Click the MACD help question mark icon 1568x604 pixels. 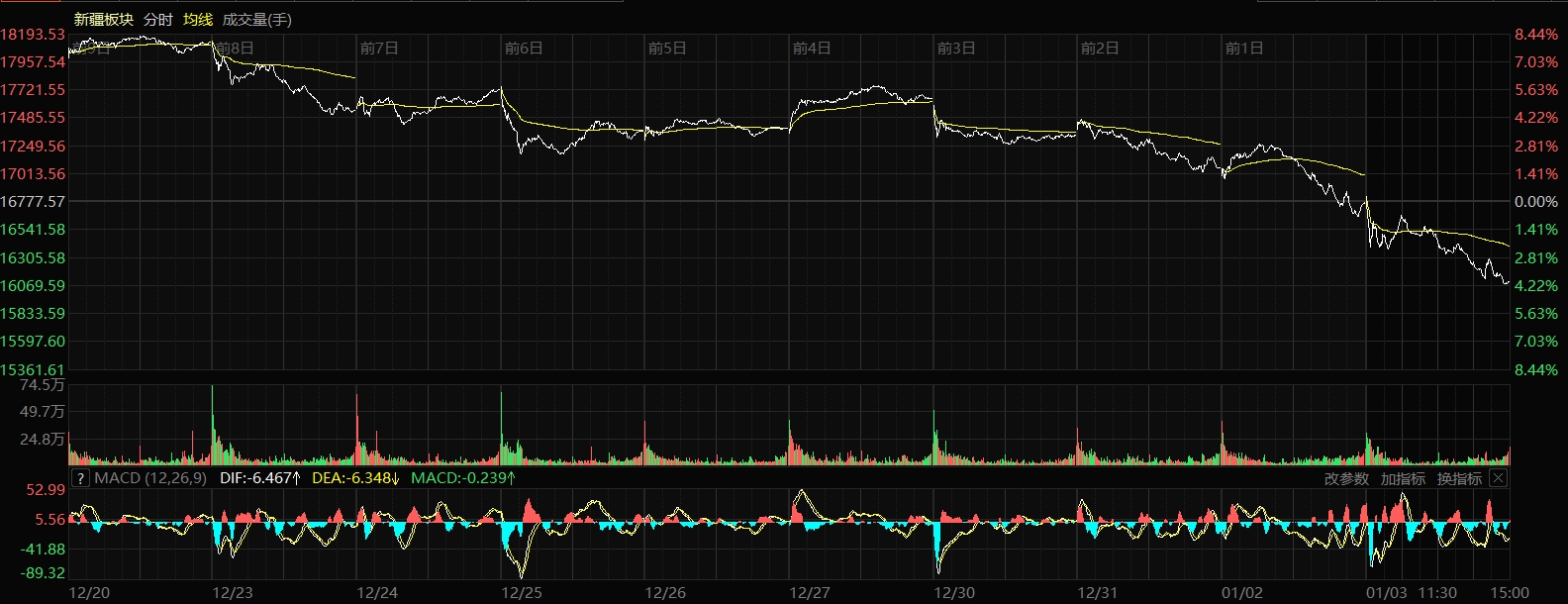click(81, 478)
